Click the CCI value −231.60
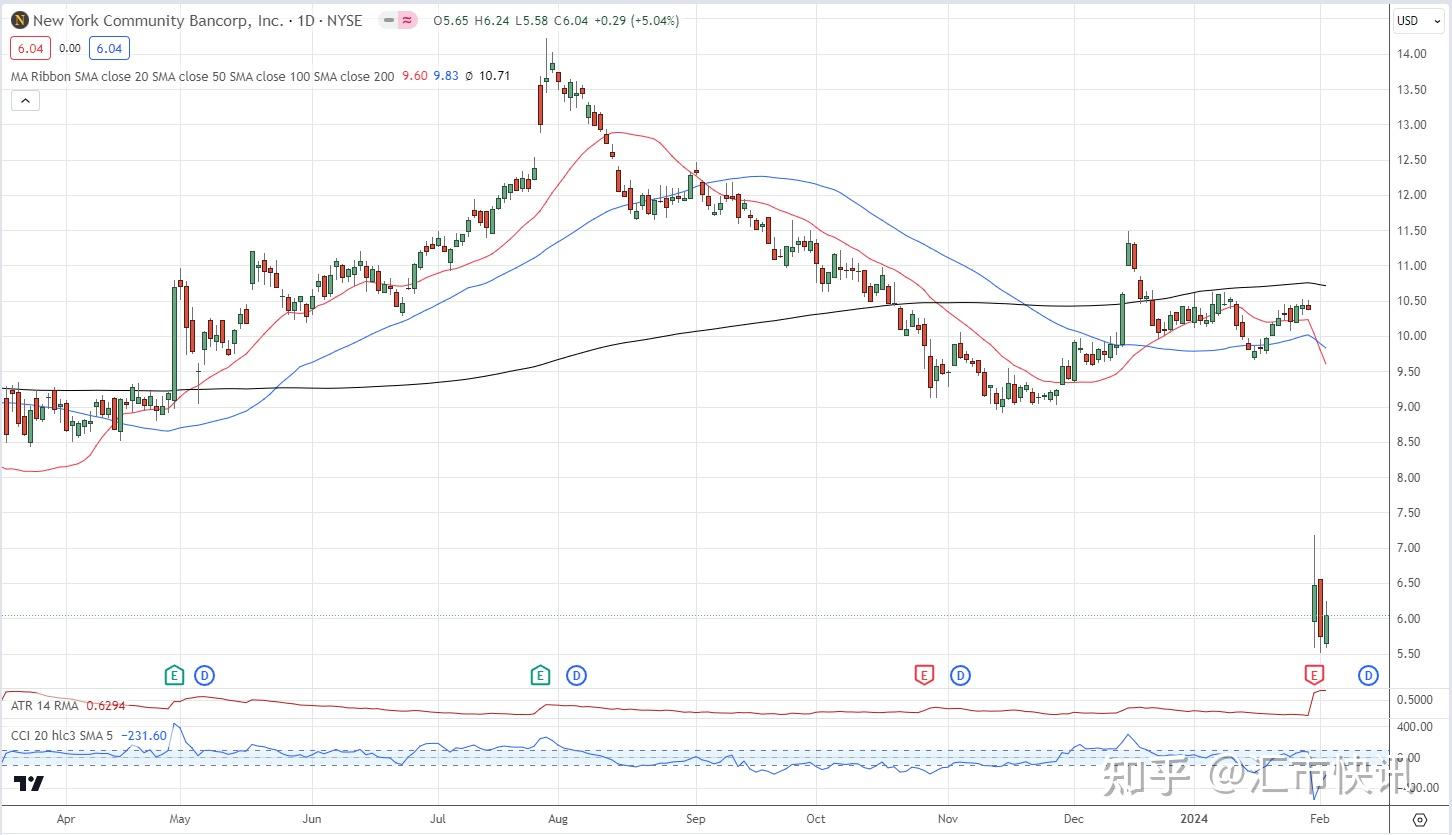The height and width of the screenshot is (835, 1452). 143,736
